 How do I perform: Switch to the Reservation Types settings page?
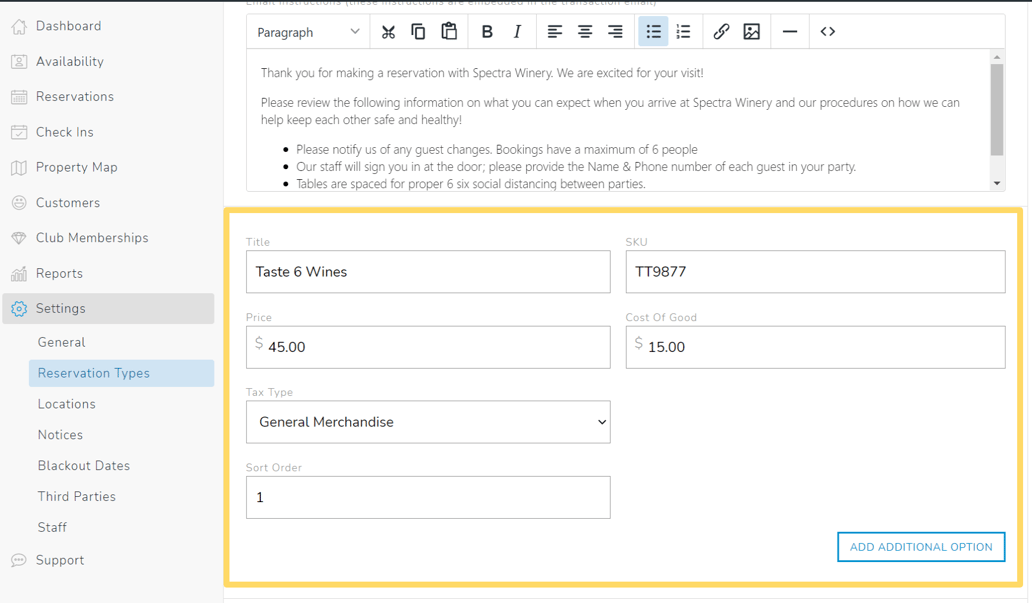click(95, 372)
